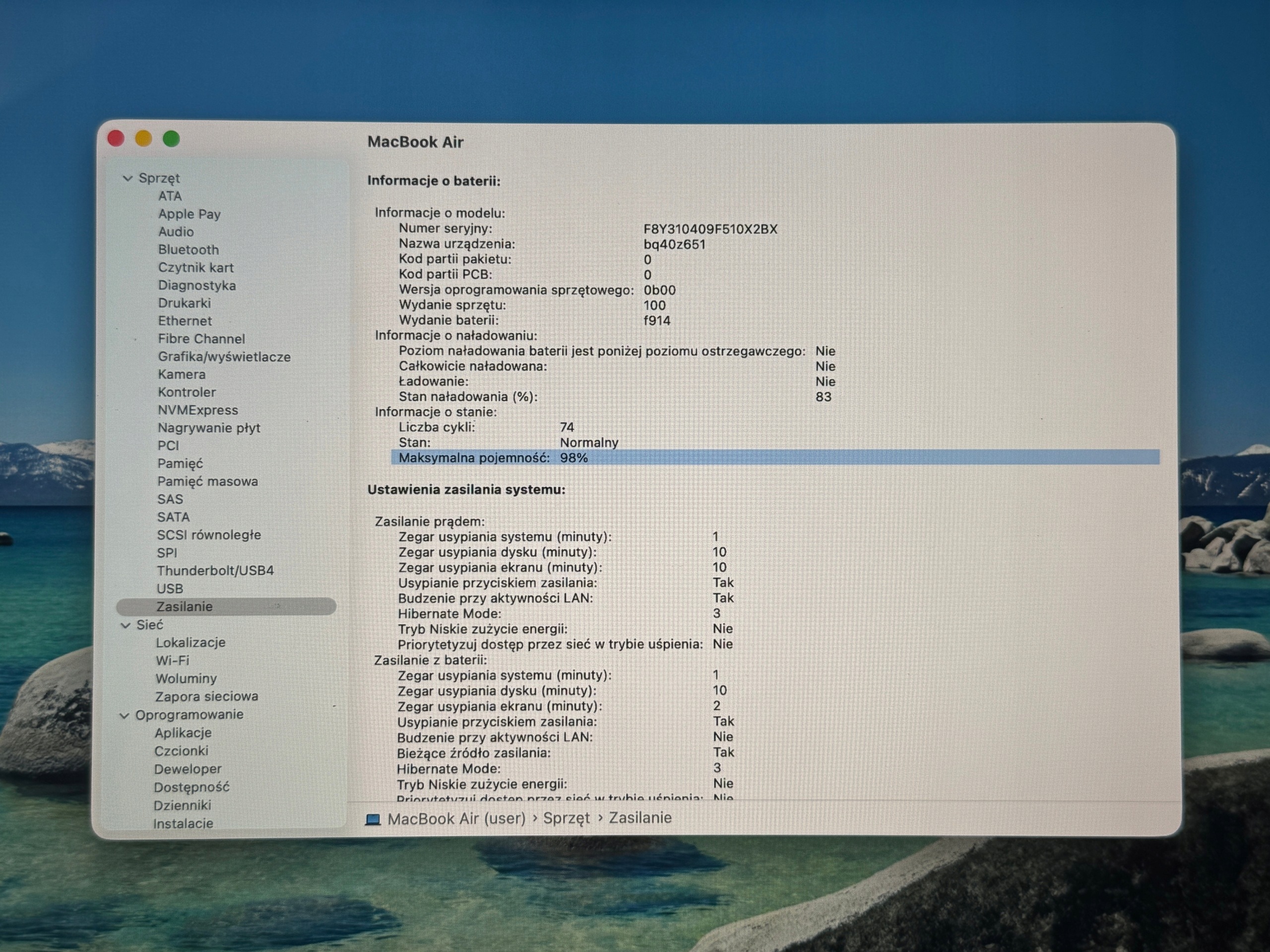Select Apple Pay in the sidebar

point(190,214)
